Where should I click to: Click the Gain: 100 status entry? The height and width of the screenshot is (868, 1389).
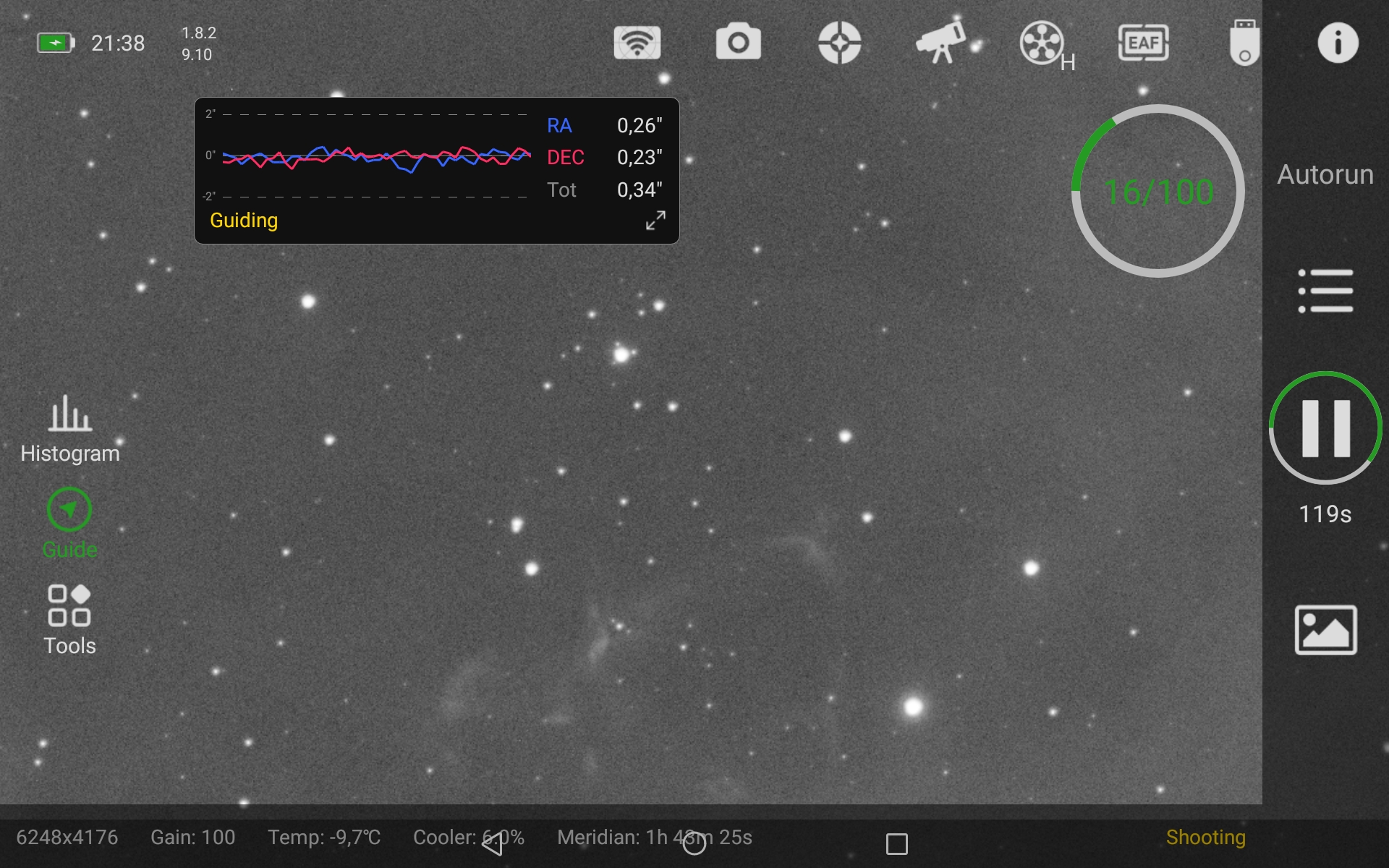pyautogui.click(x=193, y=838)
